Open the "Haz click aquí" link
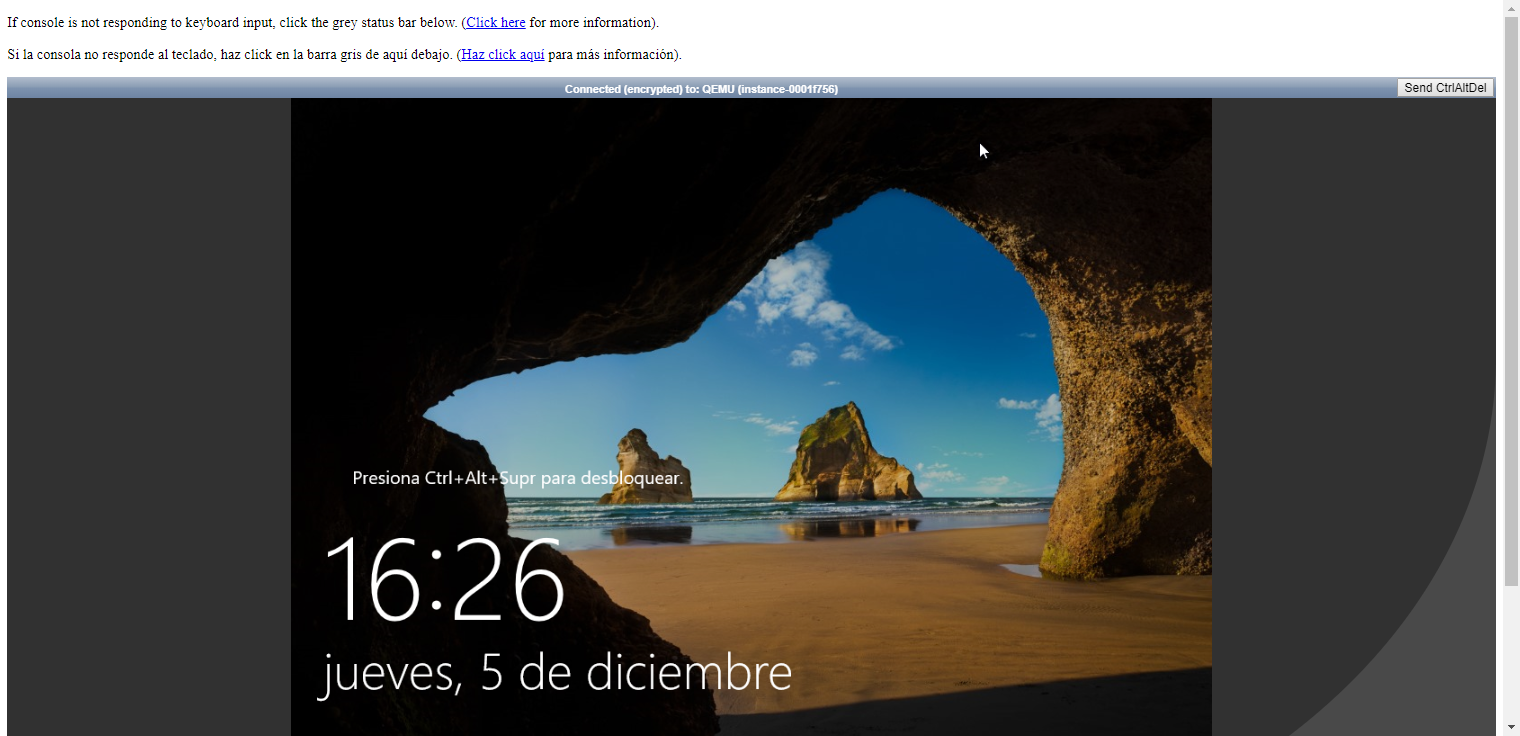Image resolution: width=1520 pixels, height=736 pixels. pyautogui.click(x=502, y=54)
